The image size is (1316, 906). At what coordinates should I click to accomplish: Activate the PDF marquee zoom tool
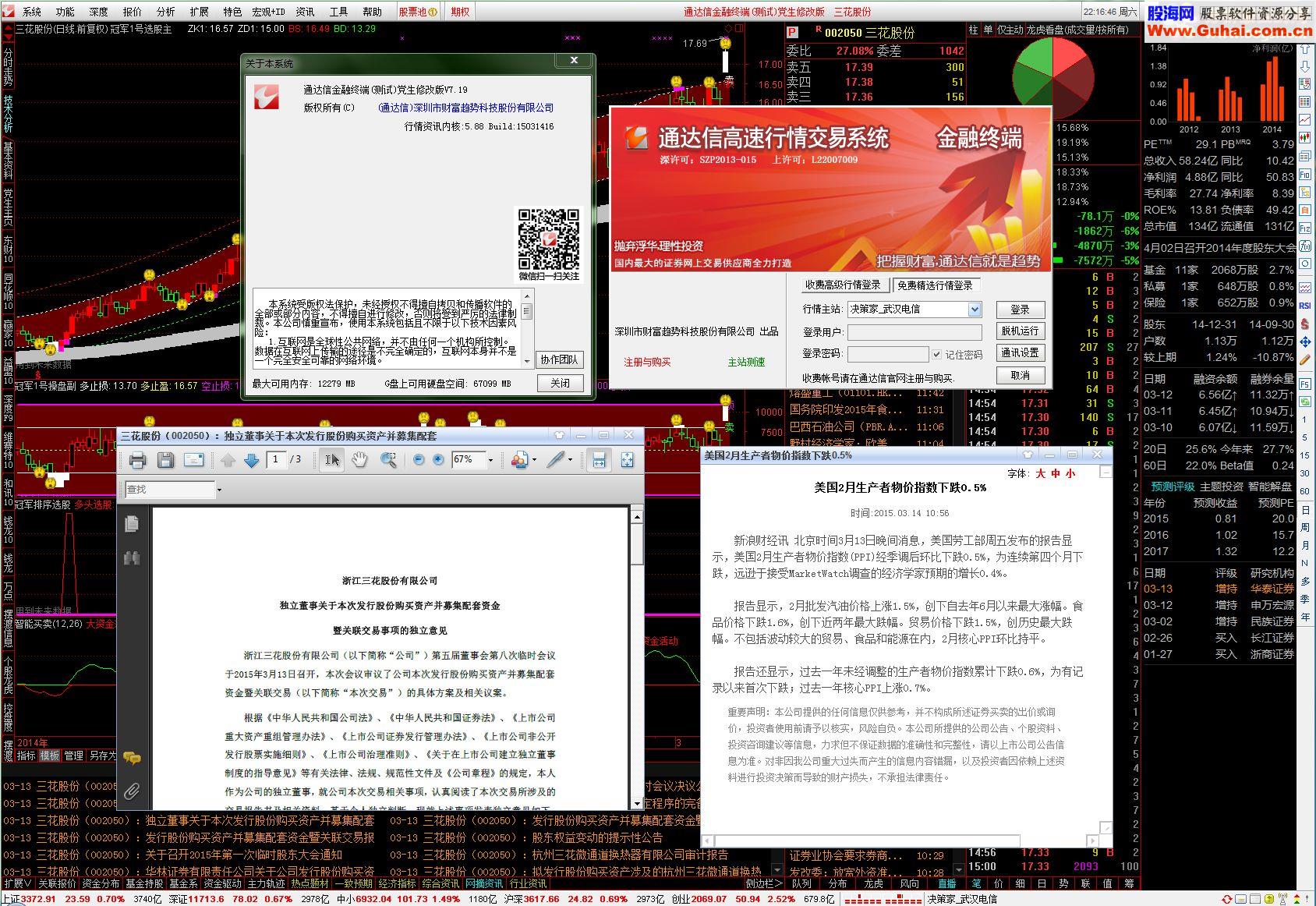[x=387, y=460]
